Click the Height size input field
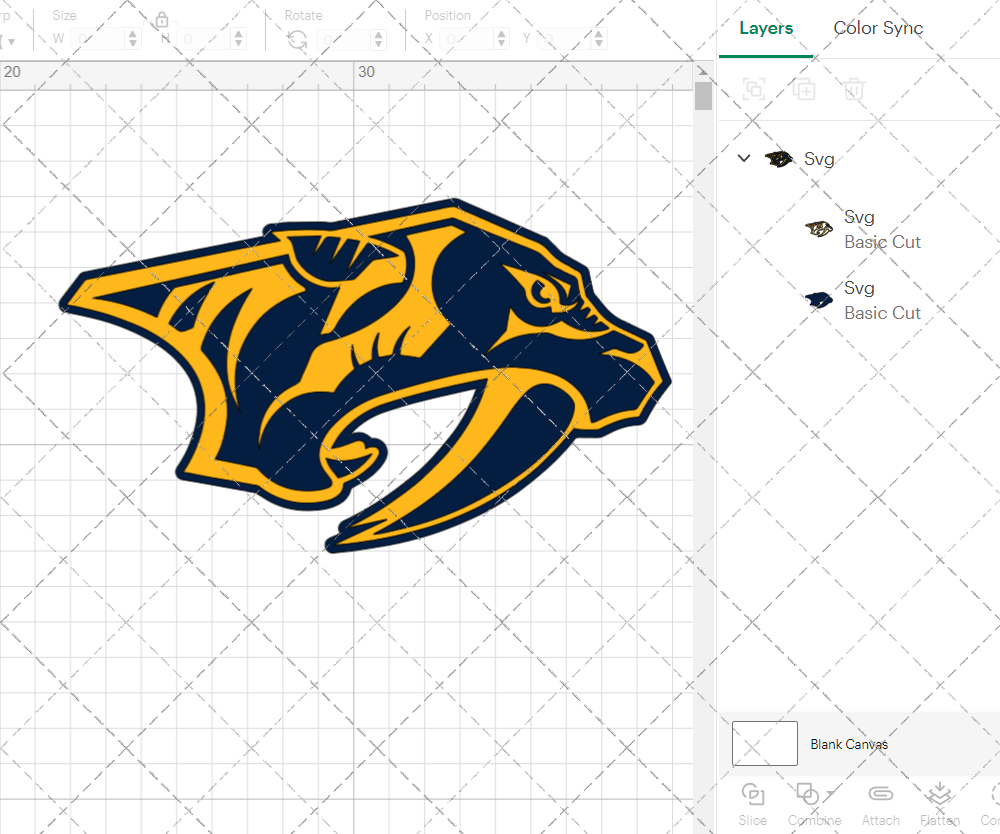Image resolution: width=1000 pixels, height=834 pixels. pyautogui.click(x=203, y=39)
